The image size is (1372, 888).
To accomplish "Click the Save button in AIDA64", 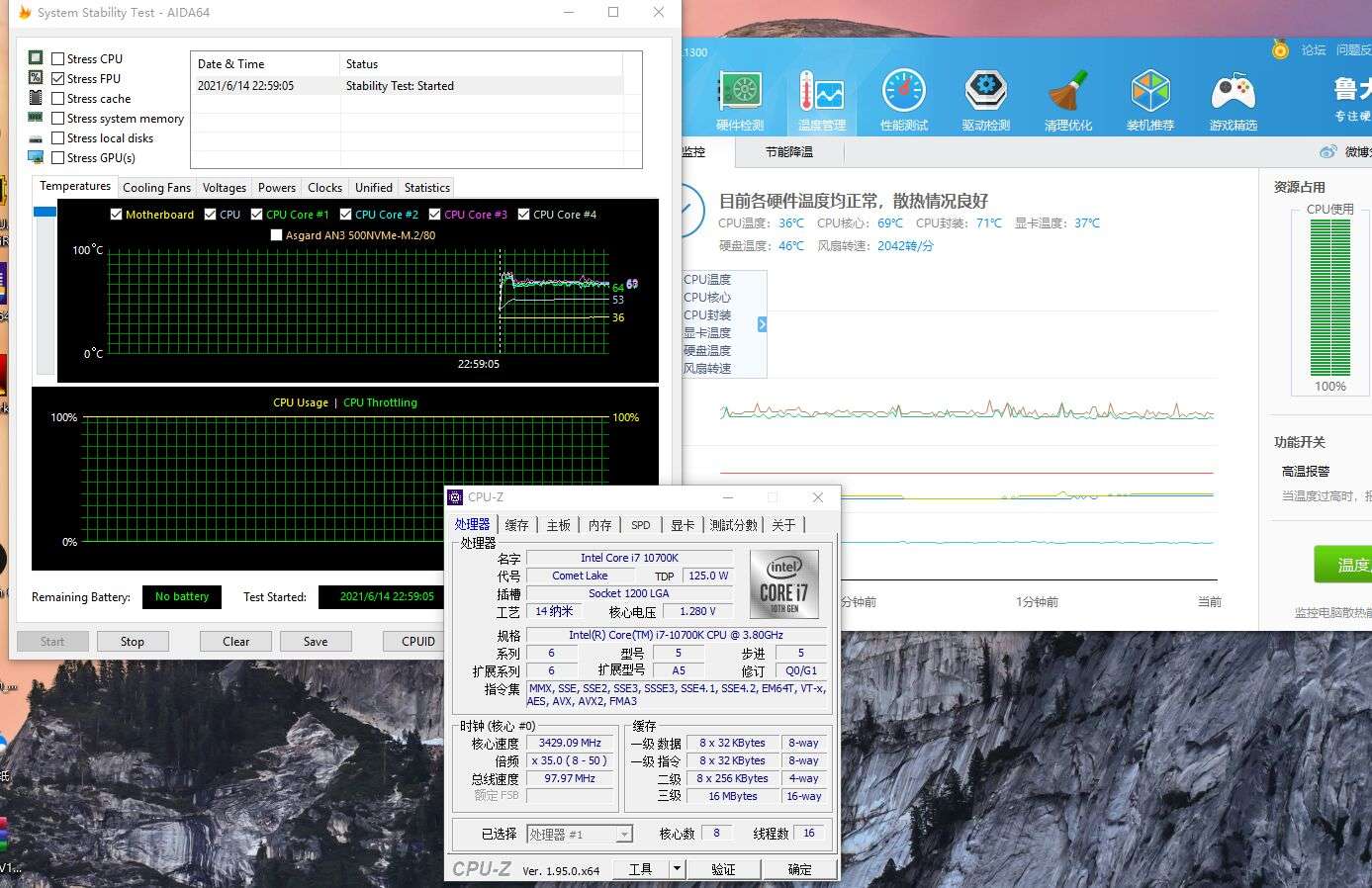I will pyautogui.click(x=316, y=642).
